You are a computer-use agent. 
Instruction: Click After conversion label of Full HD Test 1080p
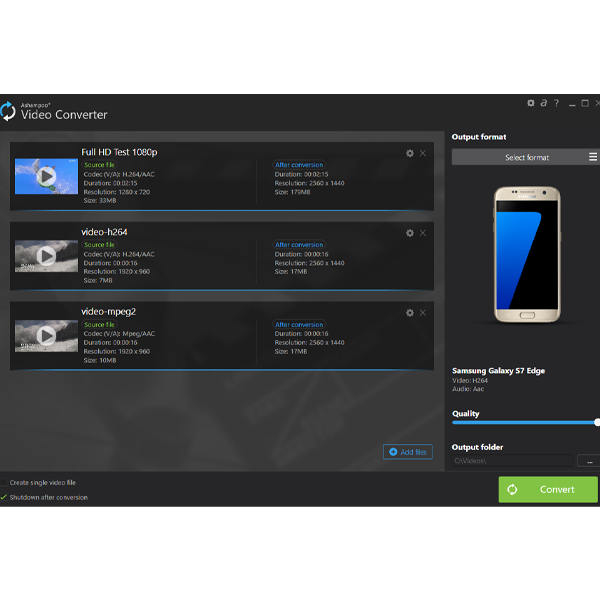coord(299,165)
